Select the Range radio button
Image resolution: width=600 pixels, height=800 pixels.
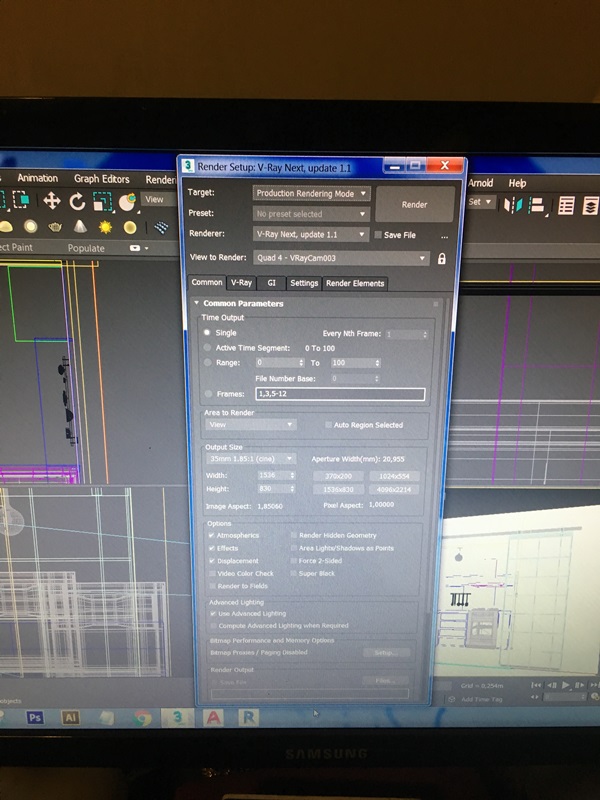coord(207,363)
